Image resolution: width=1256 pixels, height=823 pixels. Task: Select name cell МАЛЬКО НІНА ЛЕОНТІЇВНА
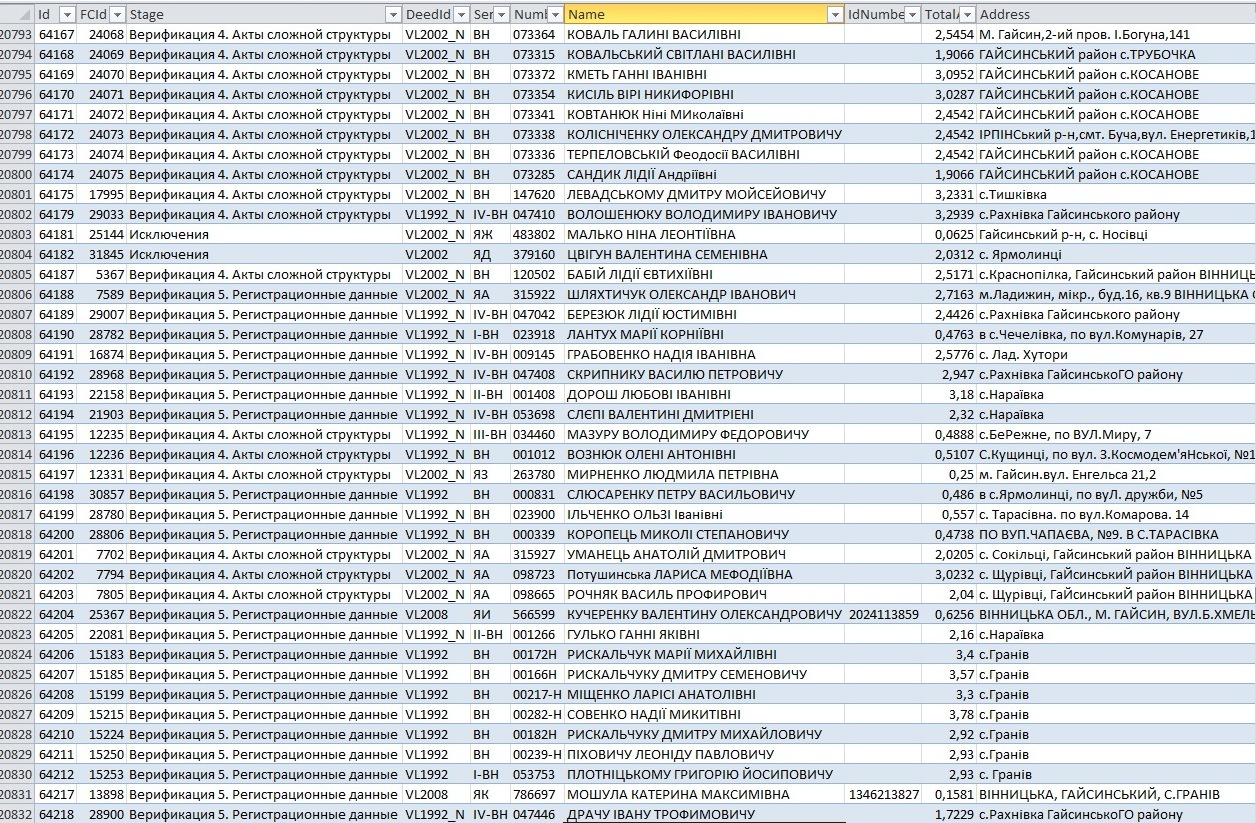705,235
